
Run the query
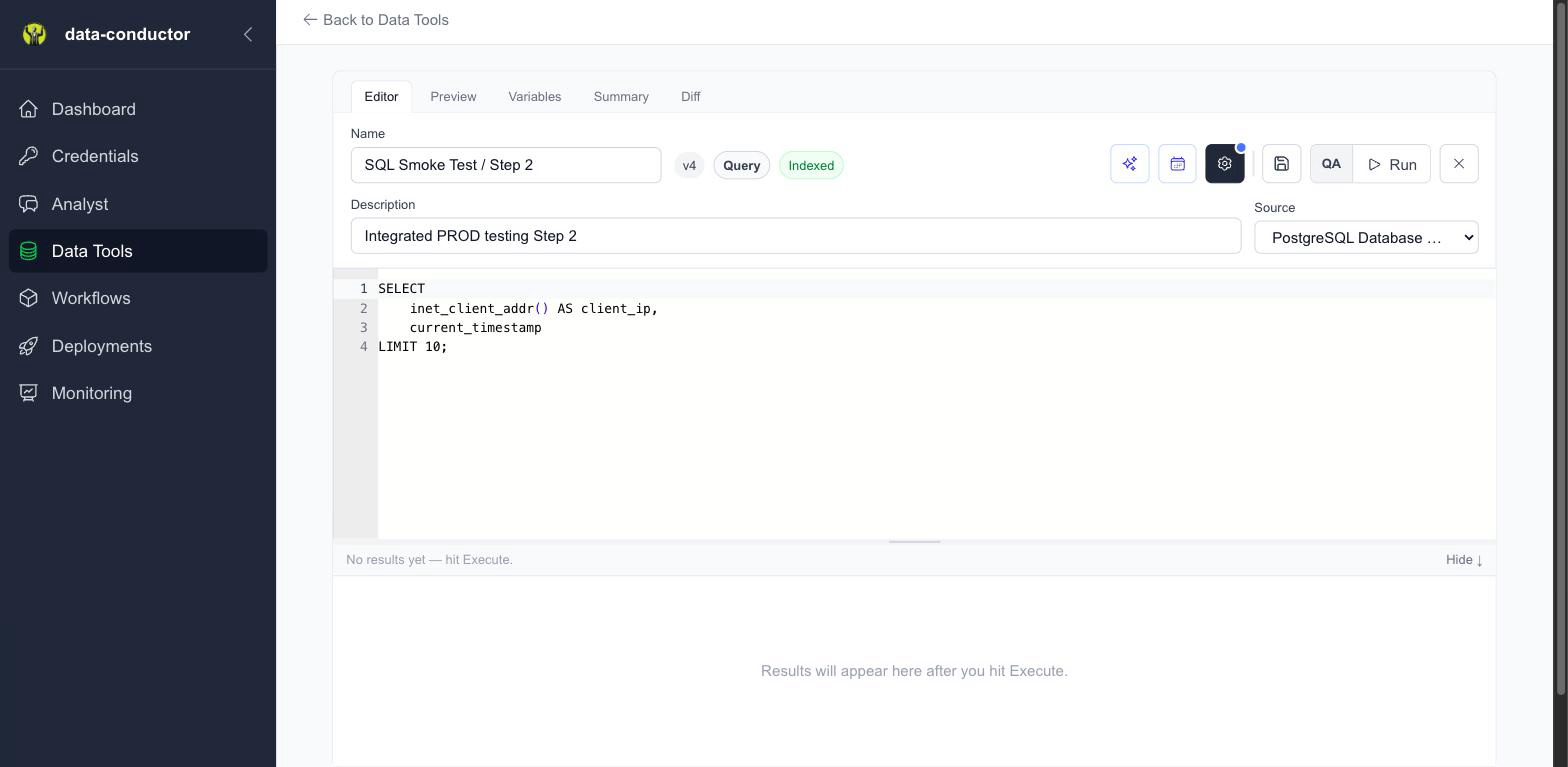1392,164
